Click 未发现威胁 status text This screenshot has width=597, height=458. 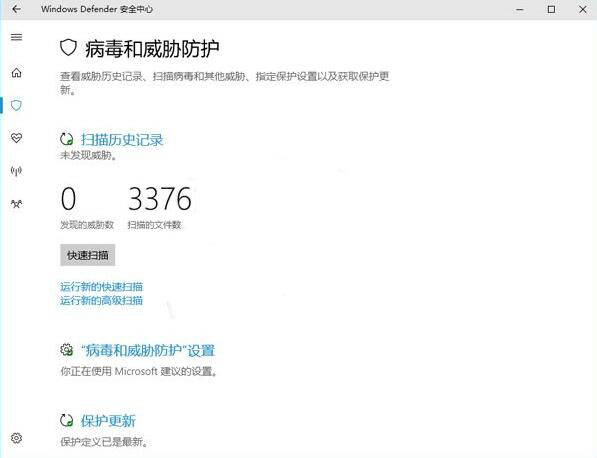(88, 155)
